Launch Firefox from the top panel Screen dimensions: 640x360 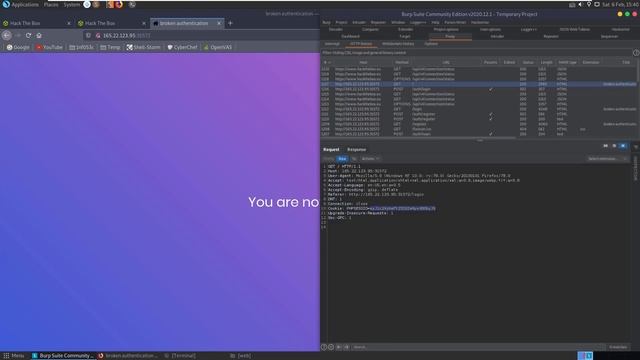119,4
